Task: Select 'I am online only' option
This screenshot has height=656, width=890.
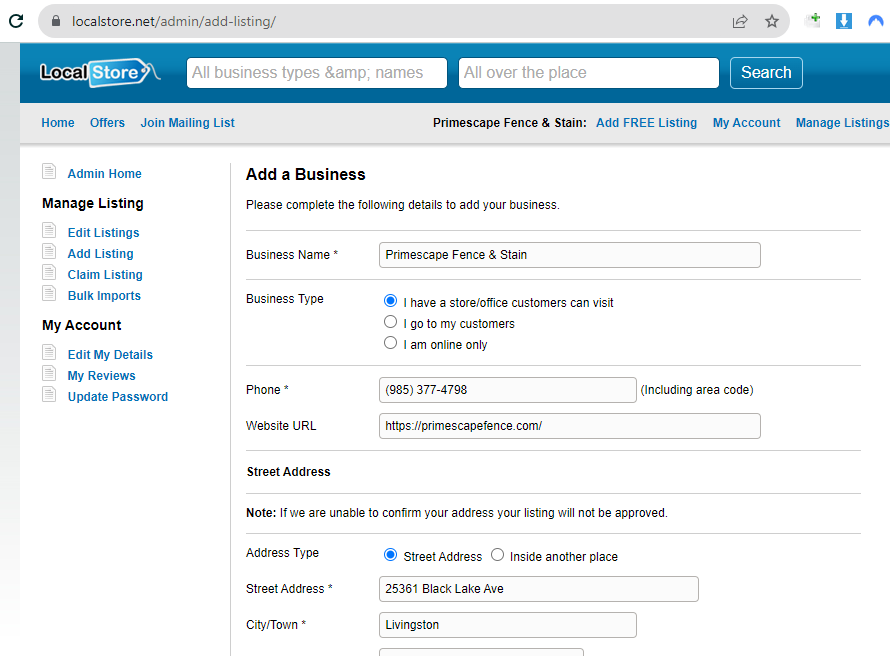Action: click(x=390, y=343)
